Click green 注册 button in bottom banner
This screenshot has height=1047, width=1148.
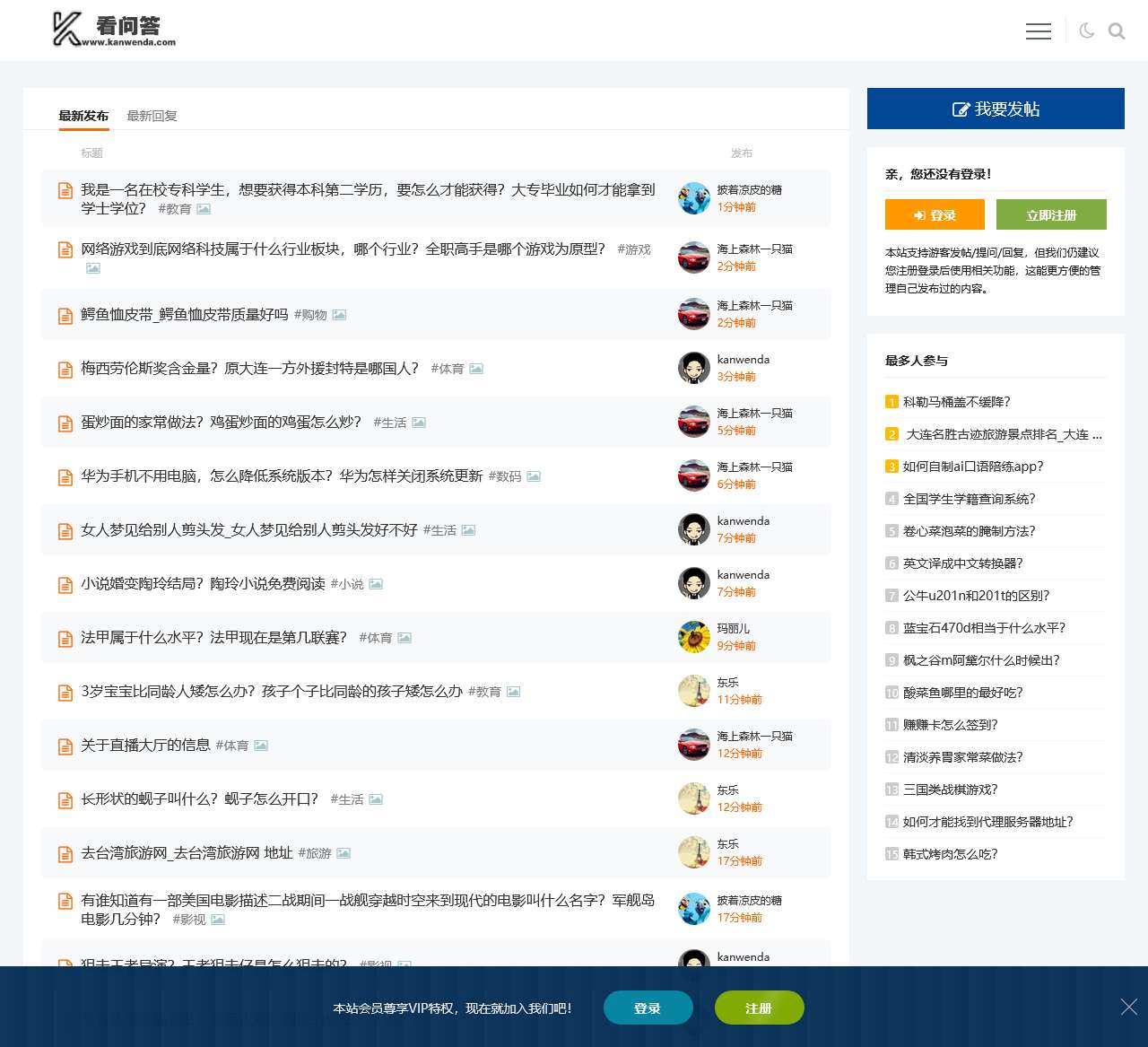(759, 1008)
